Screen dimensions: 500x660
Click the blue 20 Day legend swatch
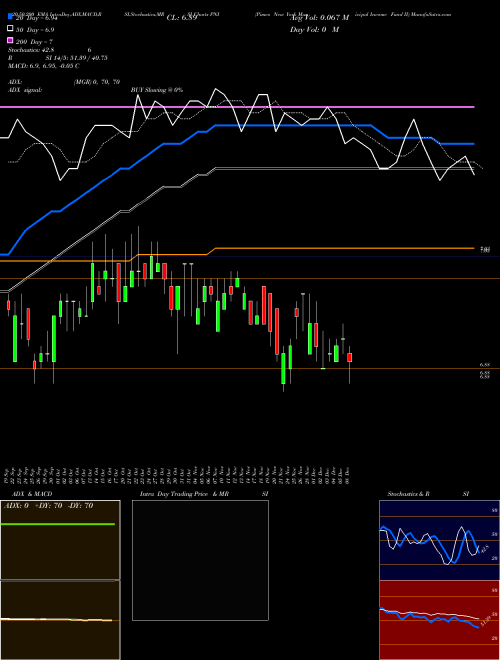[x=11, y=16]
